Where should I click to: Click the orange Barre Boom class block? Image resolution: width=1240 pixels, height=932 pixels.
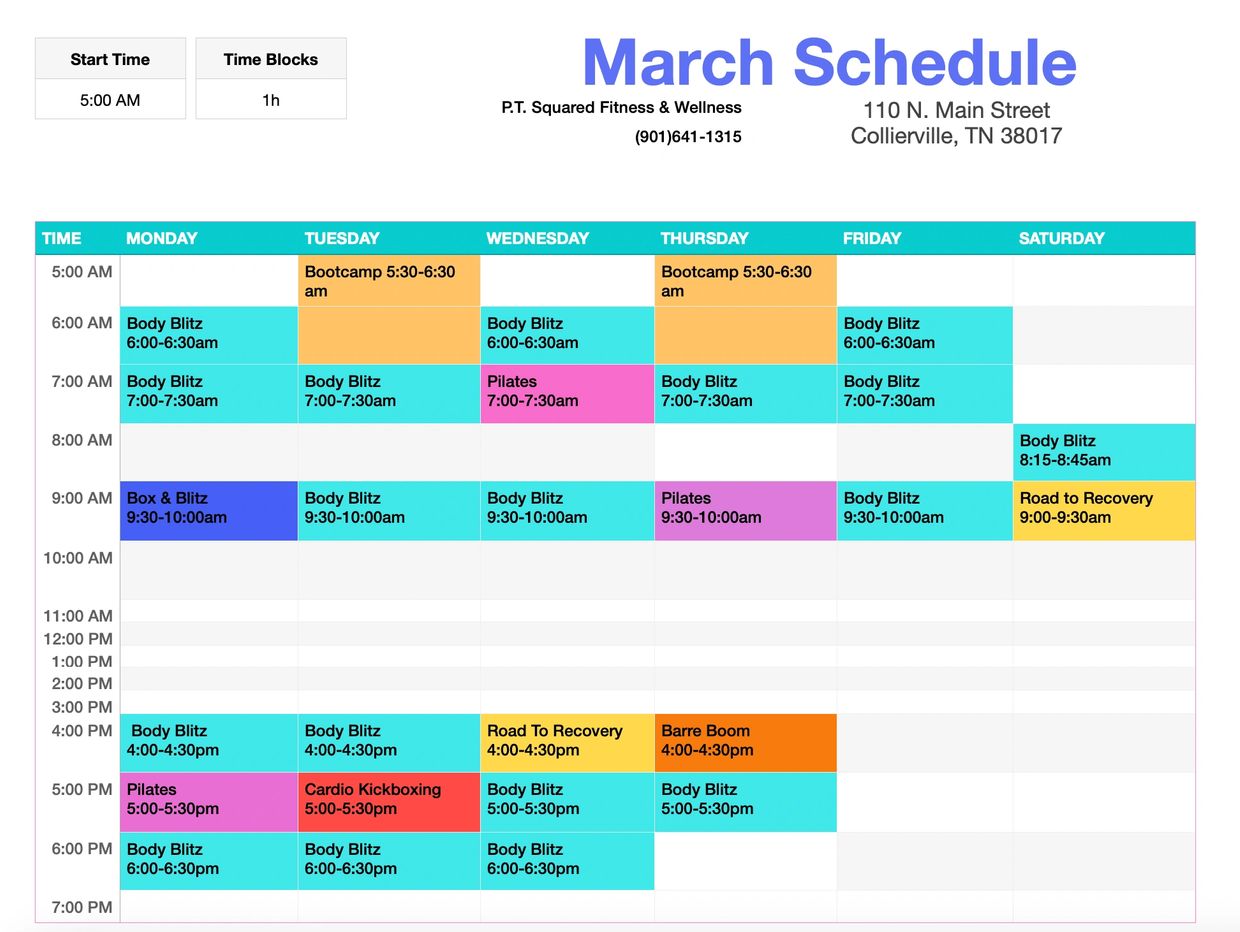745,742
